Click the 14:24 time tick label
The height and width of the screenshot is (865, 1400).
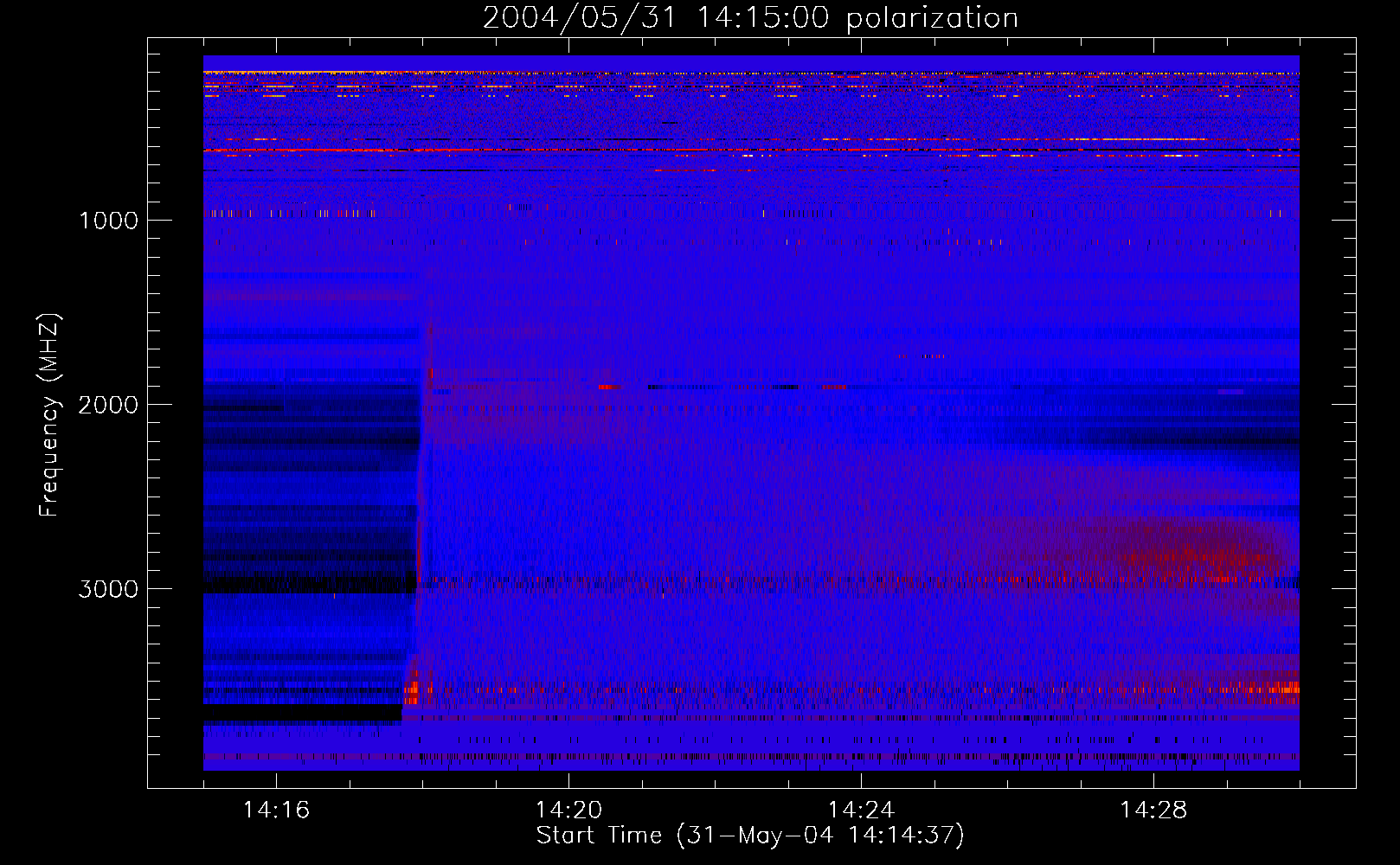[x=861, y=811]
